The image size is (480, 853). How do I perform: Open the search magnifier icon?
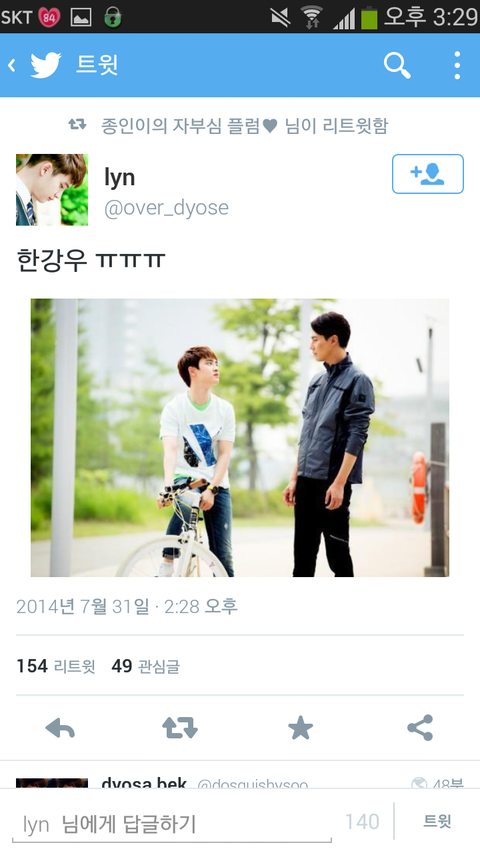(x=397, y=65)
